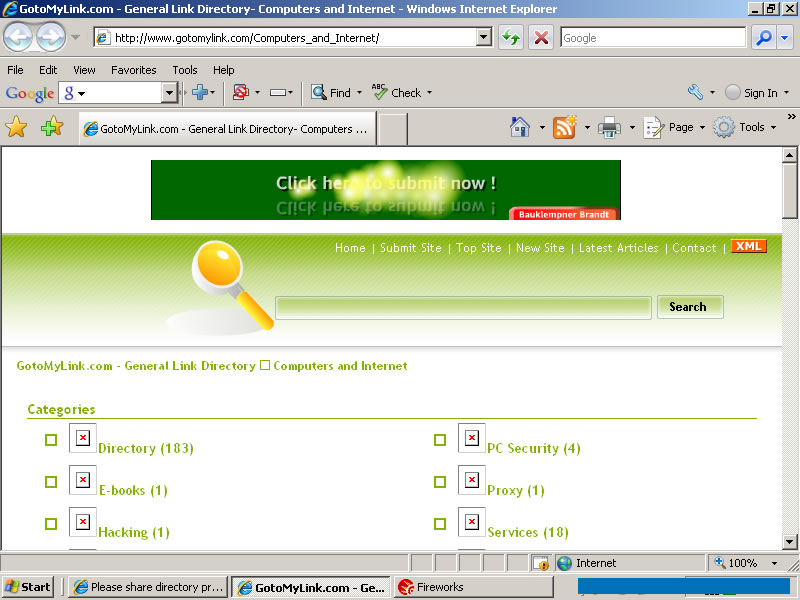
Task: Open the Submit Site navigation link
Action: (411, 247)
